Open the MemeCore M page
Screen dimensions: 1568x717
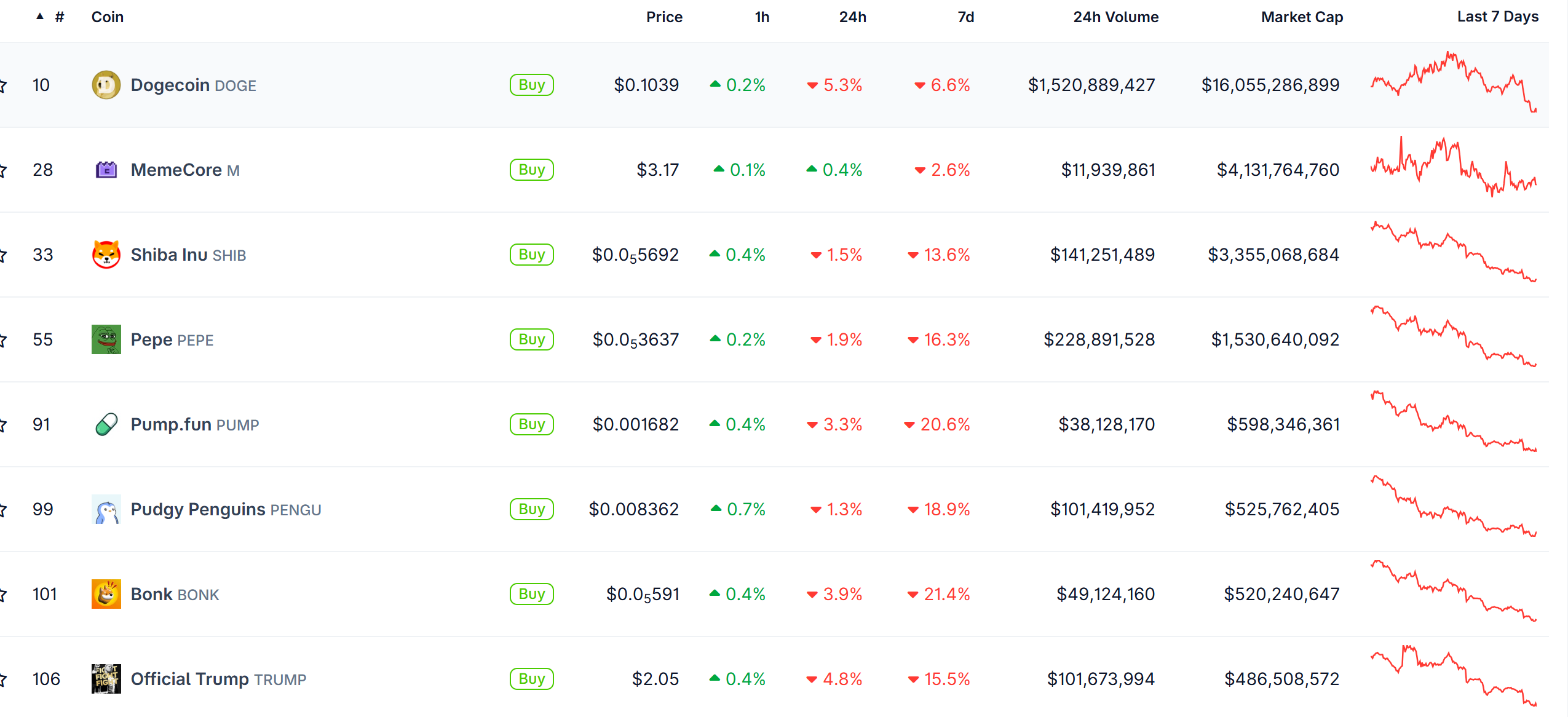click(185, 170)
